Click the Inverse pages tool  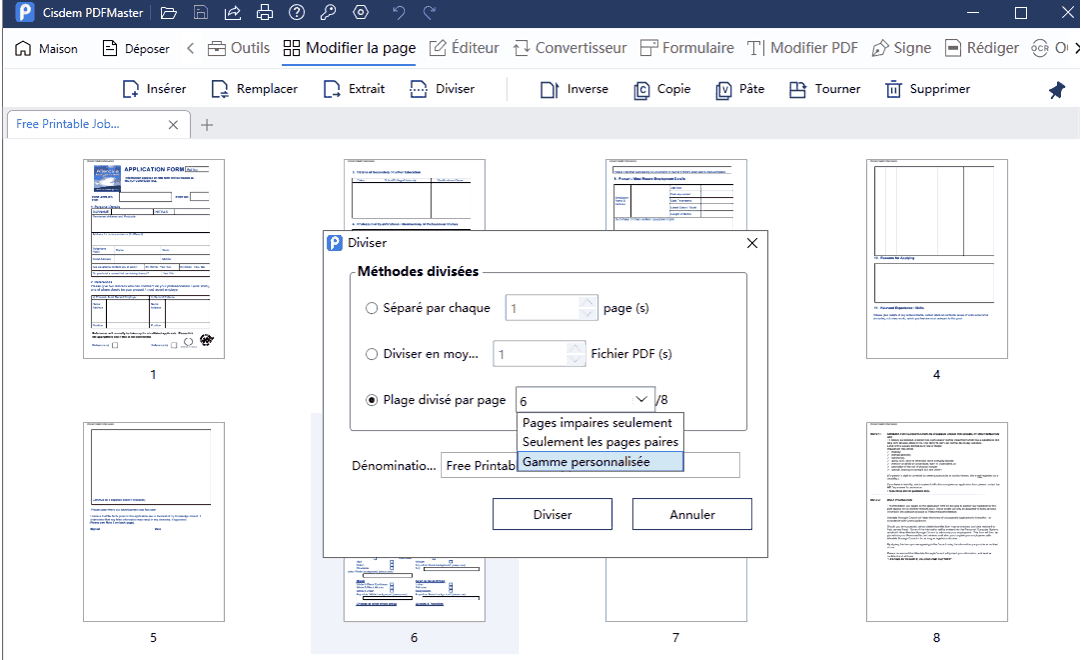574,89
